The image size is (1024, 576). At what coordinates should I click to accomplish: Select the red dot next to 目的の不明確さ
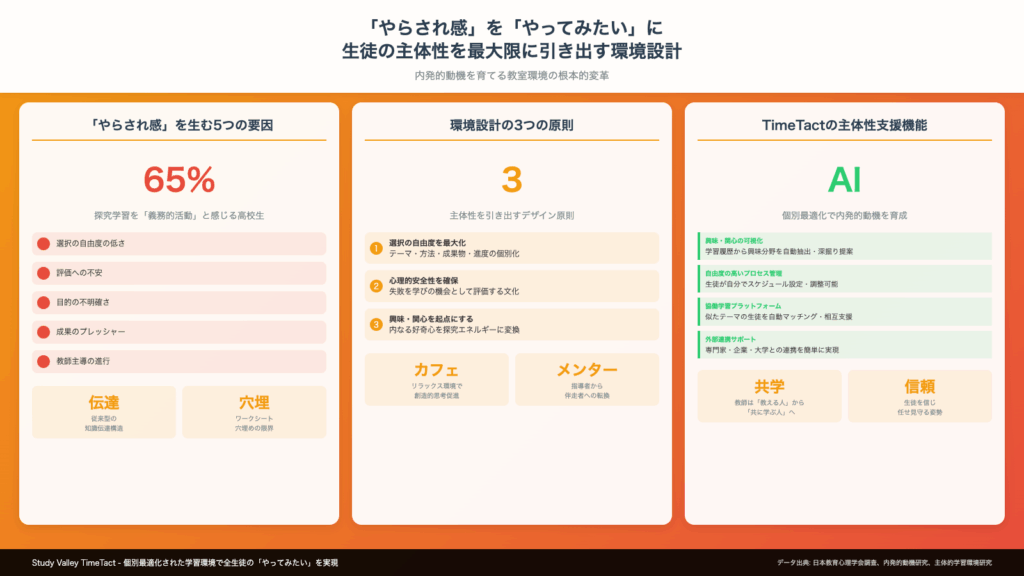click(43, 302)
